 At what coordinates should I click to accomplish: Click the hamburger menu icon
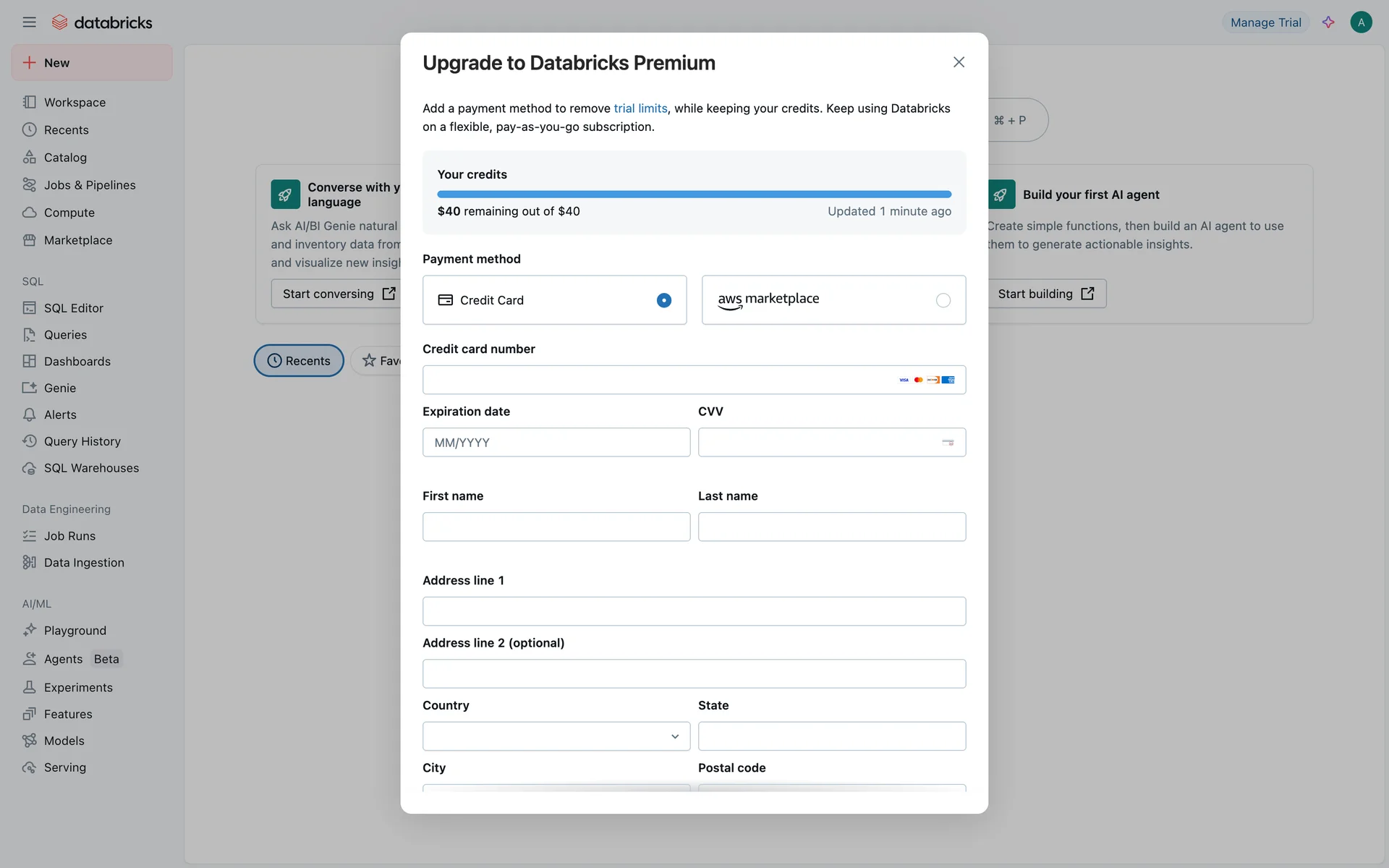click(x=29, y=22)
